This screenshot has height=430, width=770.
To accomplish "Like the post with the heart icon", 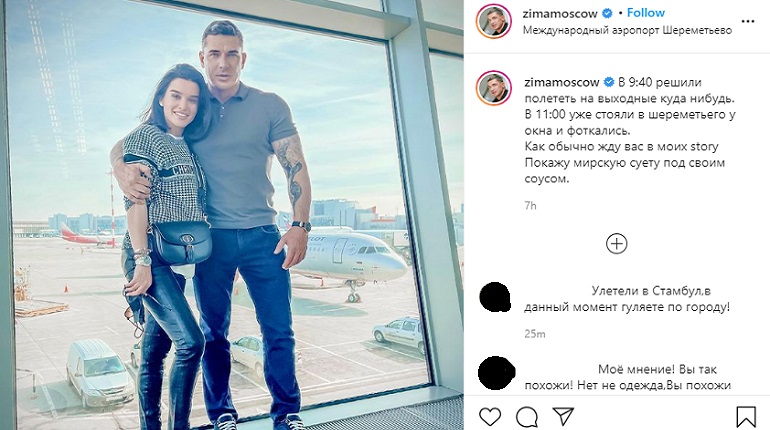I will [x=490, y=417].
